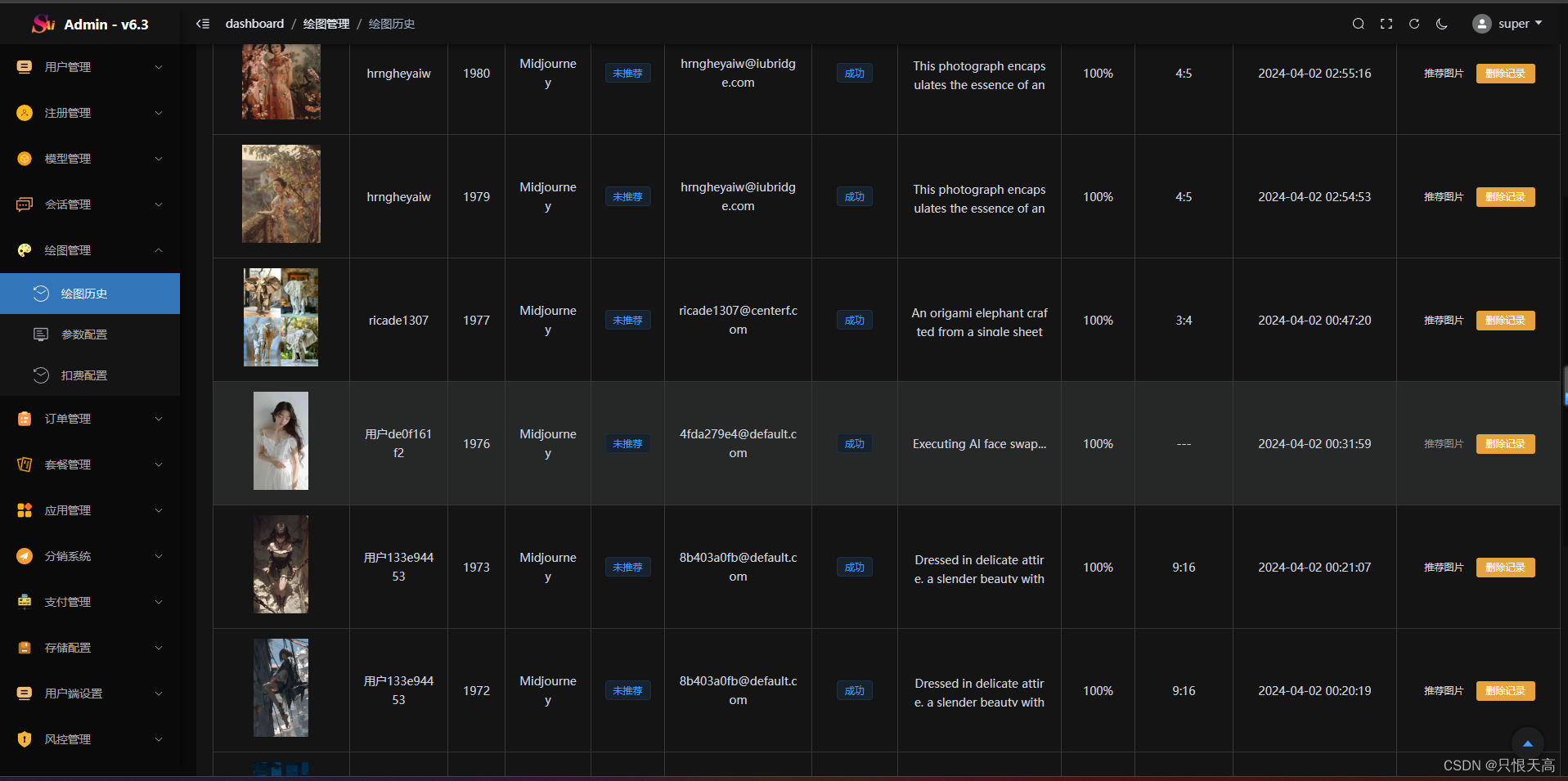Click the 分销系统 sidebar icon
The height and width of the screenshot is (781, 1568).
[25, 556]
